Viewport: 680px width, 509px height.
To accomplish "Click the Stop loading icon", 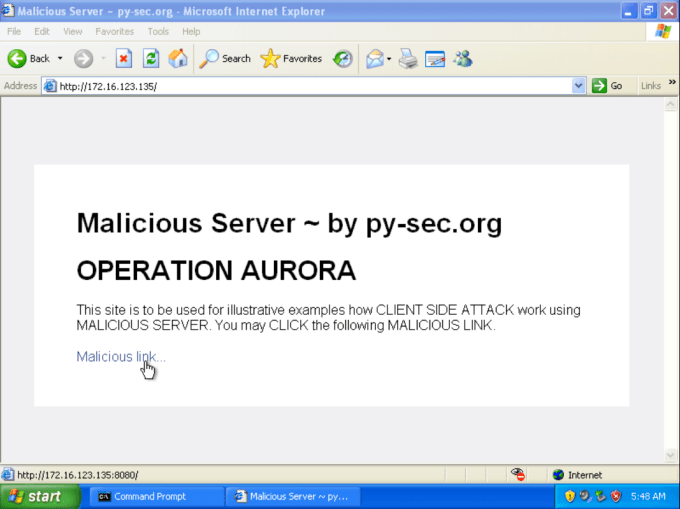I will pos(124,59).
